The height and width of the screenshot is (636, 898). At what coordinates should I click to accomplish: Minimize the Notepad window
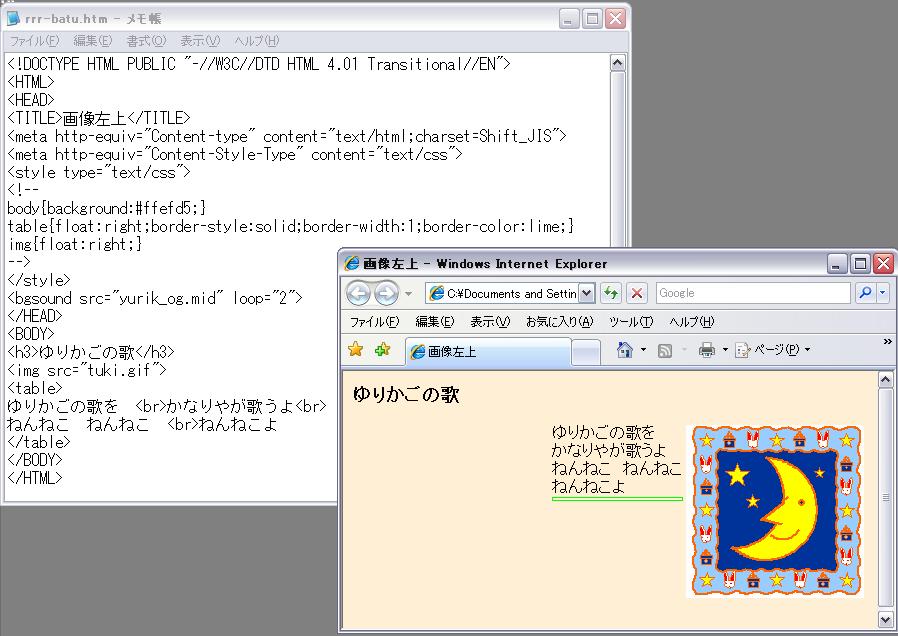(x=568, y=19)
